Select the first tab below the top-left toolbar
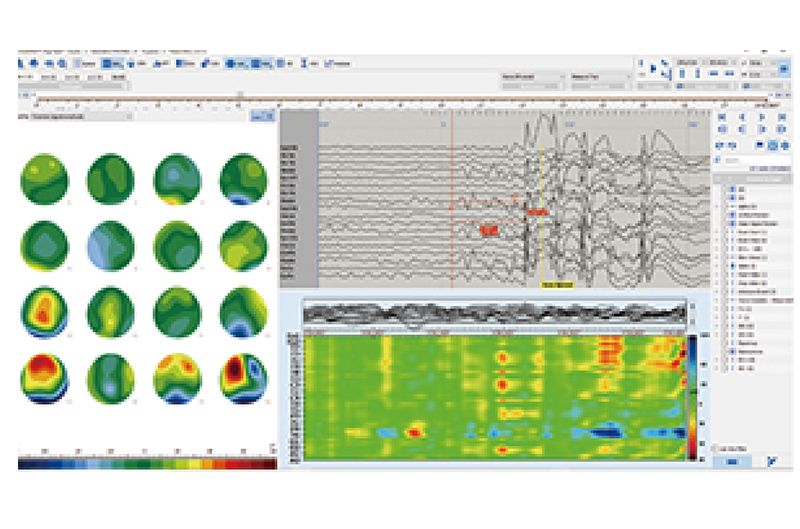This screenshot has height=529, width=800. coord(25,77)
